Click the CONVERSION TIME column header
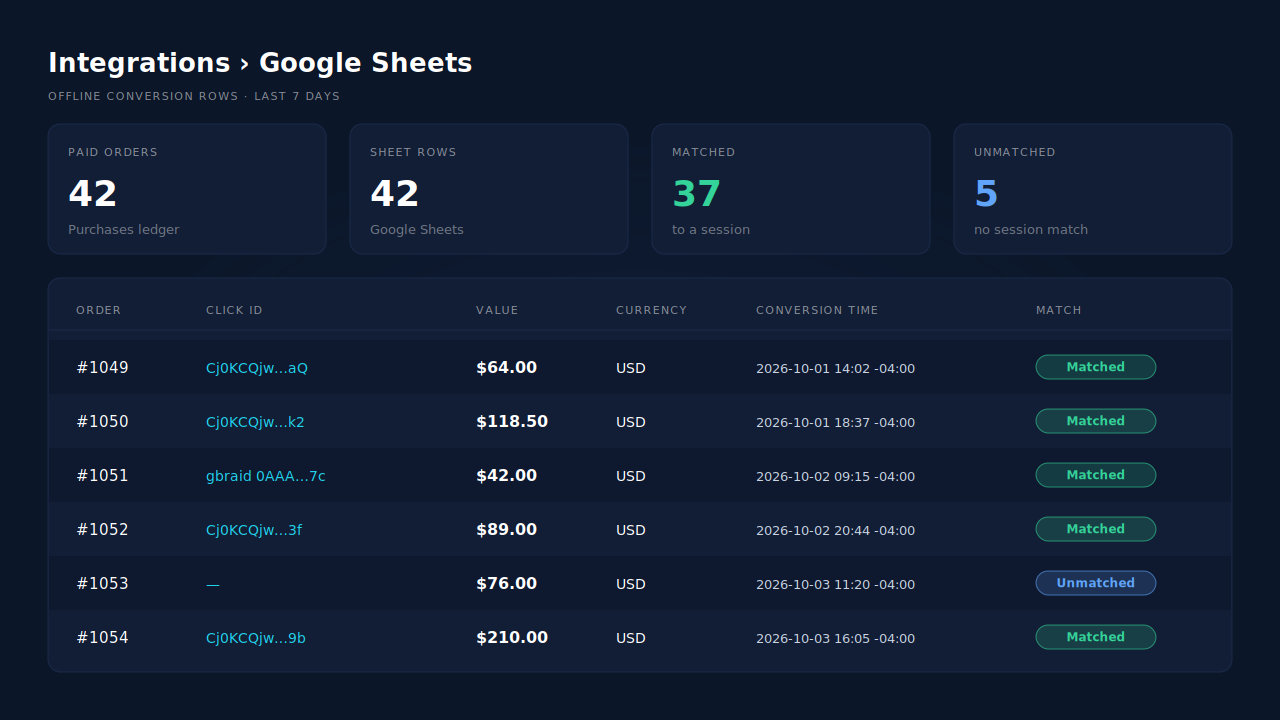1280x720 pixels. tap(817, 310)
